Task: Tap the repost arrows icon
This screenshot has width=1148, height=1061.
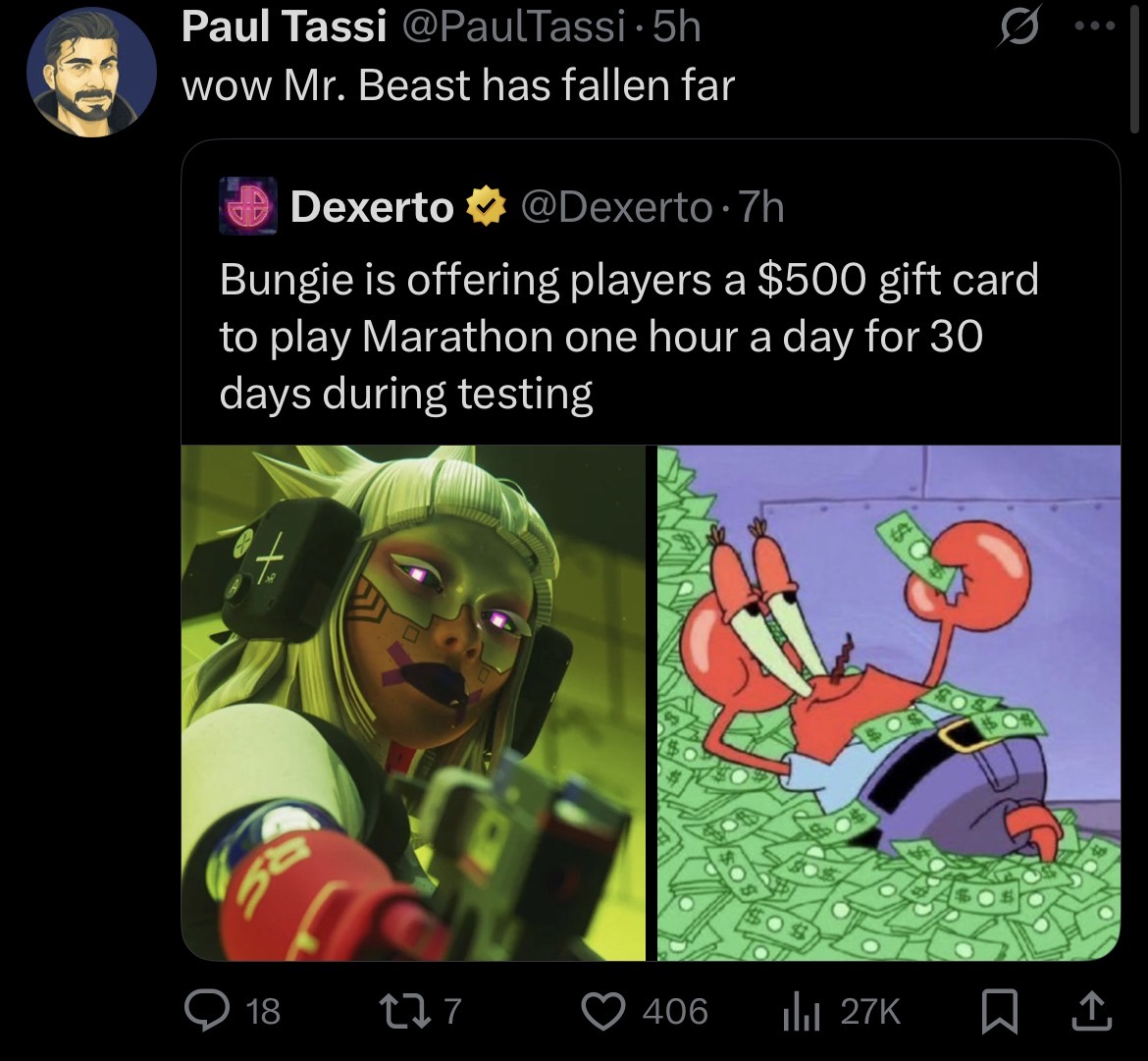Action: (x=407, y=1010)
